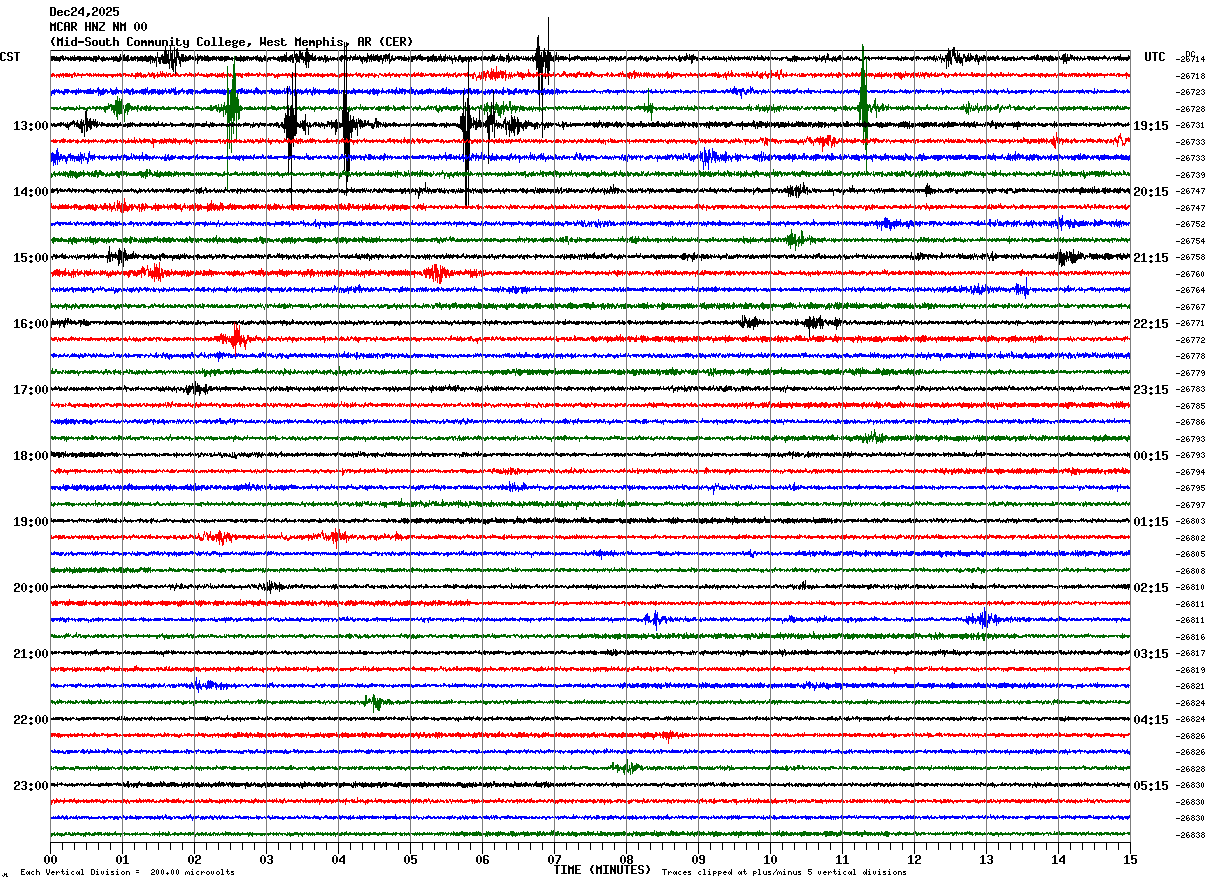Select the station code MCAR HNZ NM 00
The height and width of the screenshot is (886, 1210).
coord(98,27)
